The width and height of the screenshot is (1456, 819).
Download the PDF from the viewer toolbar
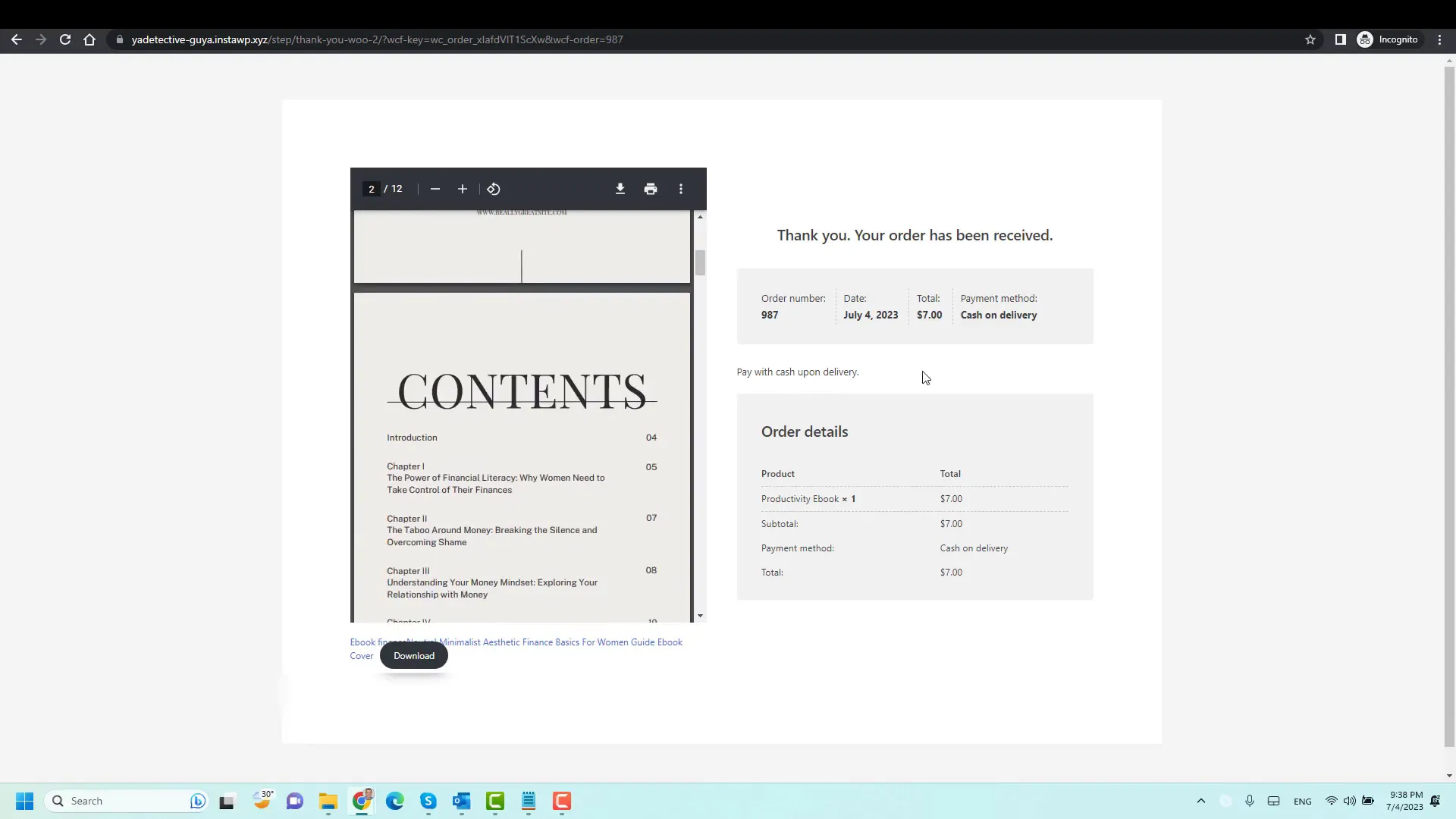pyautogui.click(x=620, y=189)
